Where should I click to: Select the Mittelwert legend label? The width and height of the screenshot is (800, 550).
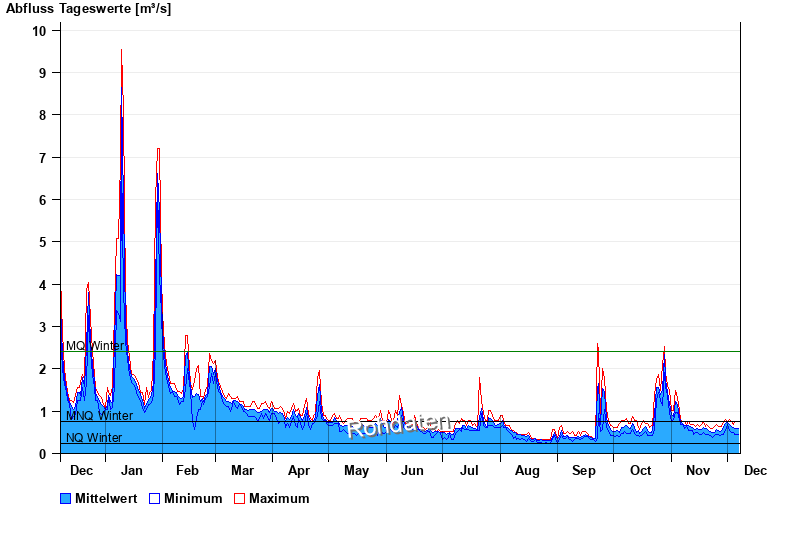(107, 498)
